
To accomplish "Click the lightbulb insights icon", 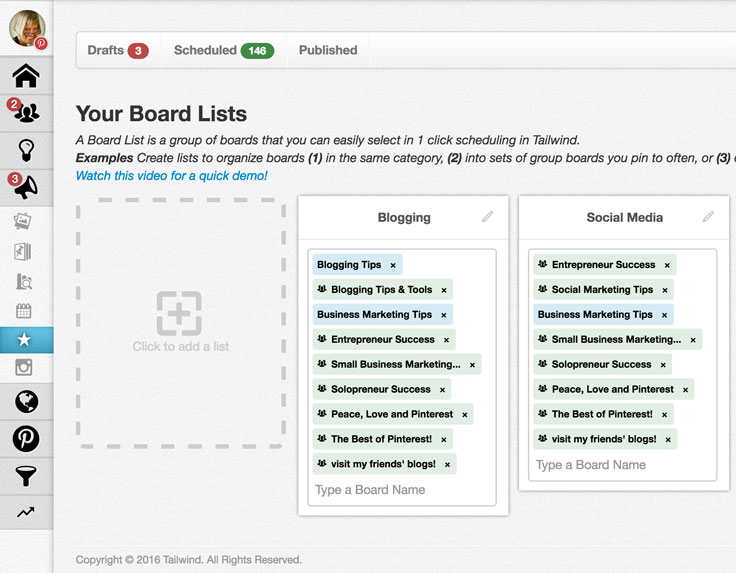I will pyautogui.click(x=26, y=151).
